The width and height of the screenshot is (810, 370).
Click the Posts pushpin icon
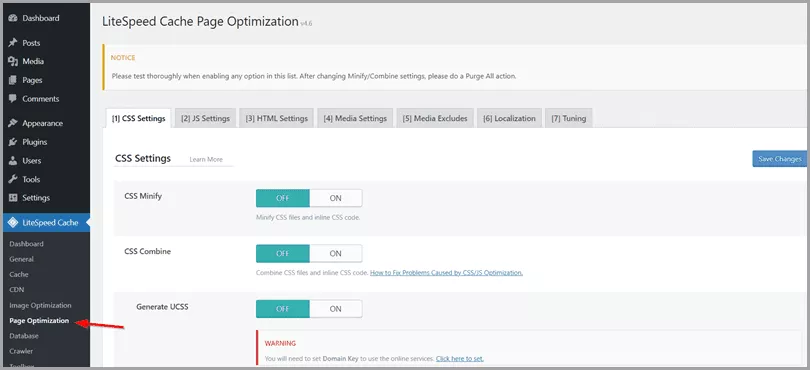click(13, 43)
